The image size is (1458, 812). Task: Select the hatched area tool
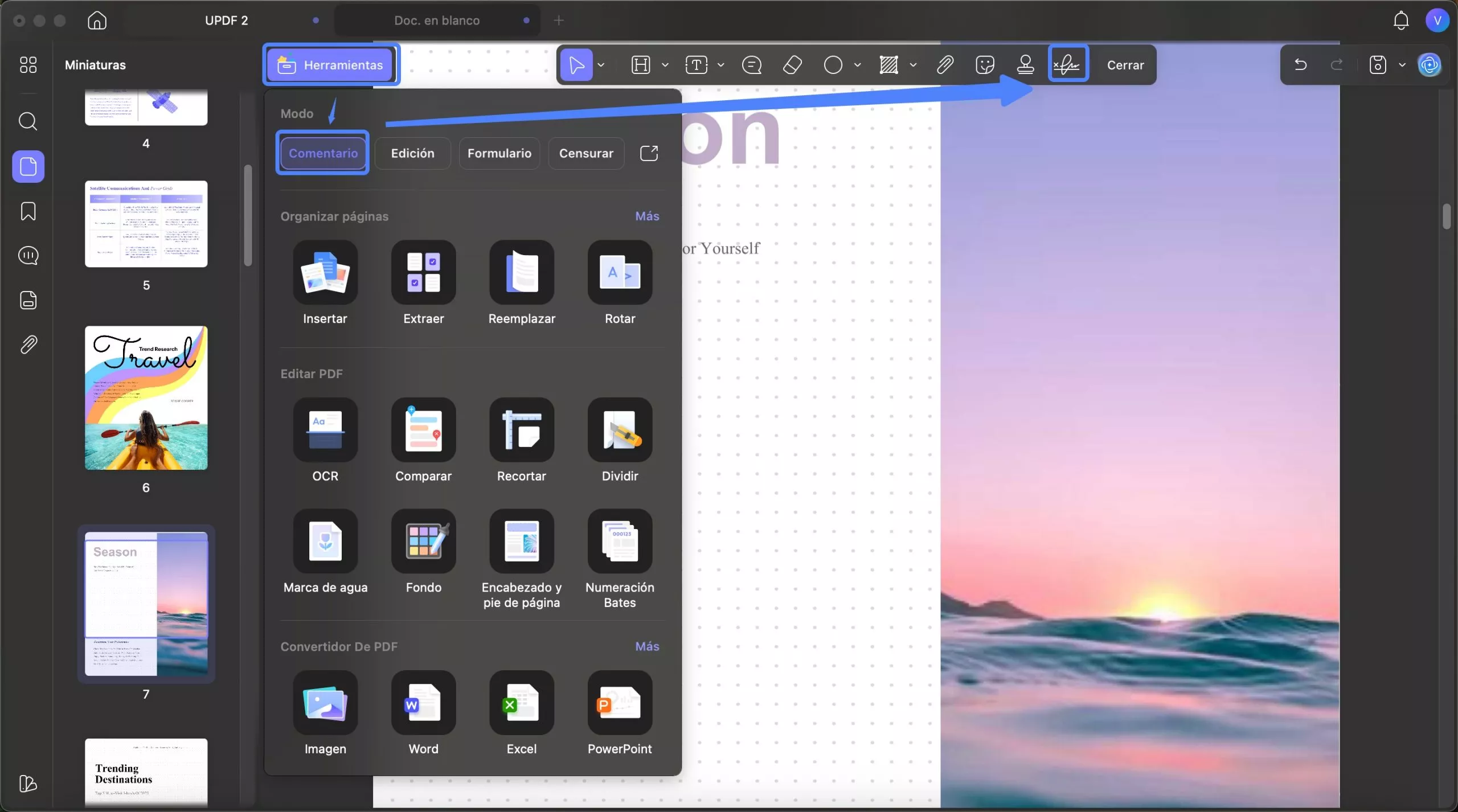pos(888,65)
